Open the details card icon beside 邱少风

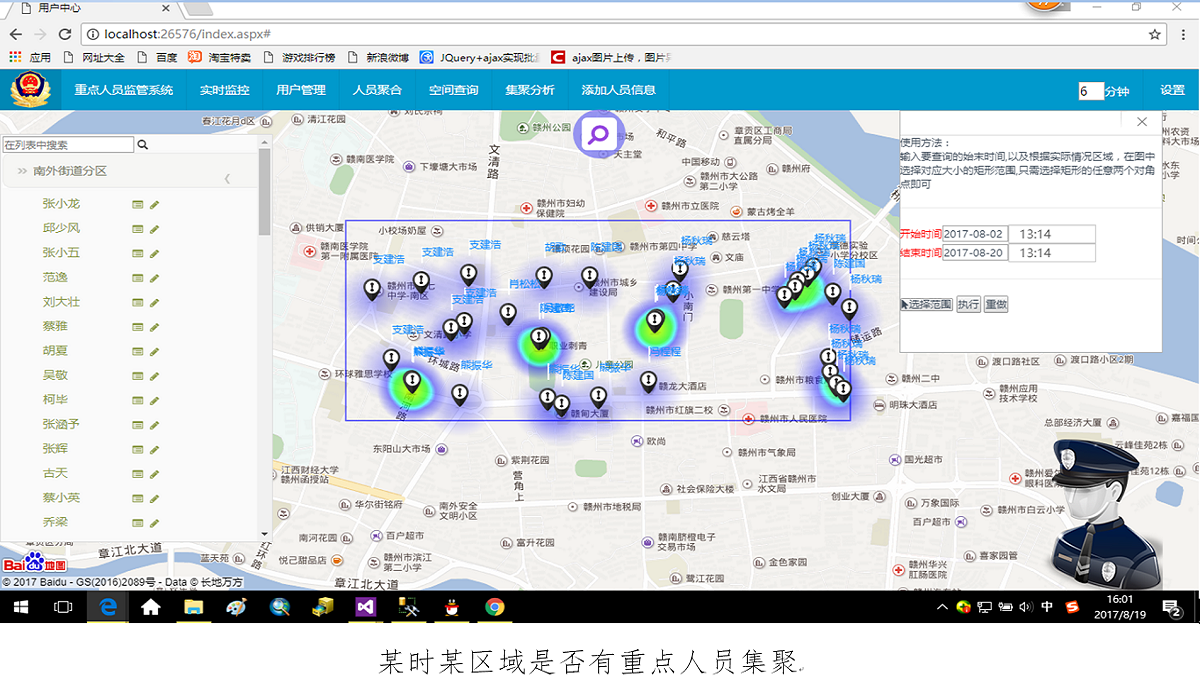(138, 229)
